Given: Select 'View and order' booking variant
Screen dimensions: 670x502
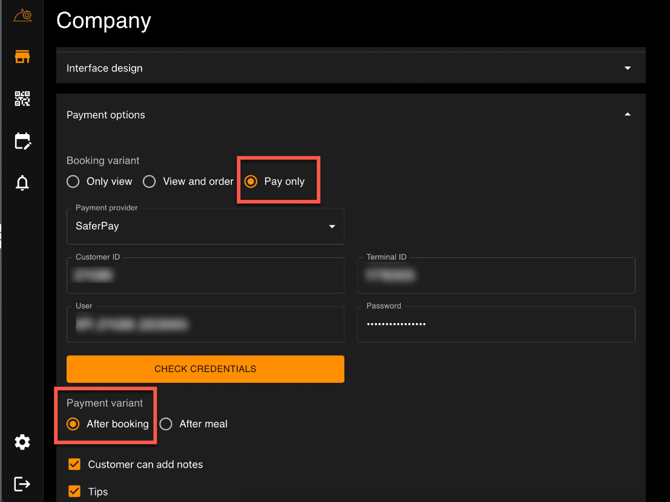Looking at the screenshot, I should coord(150,182).
